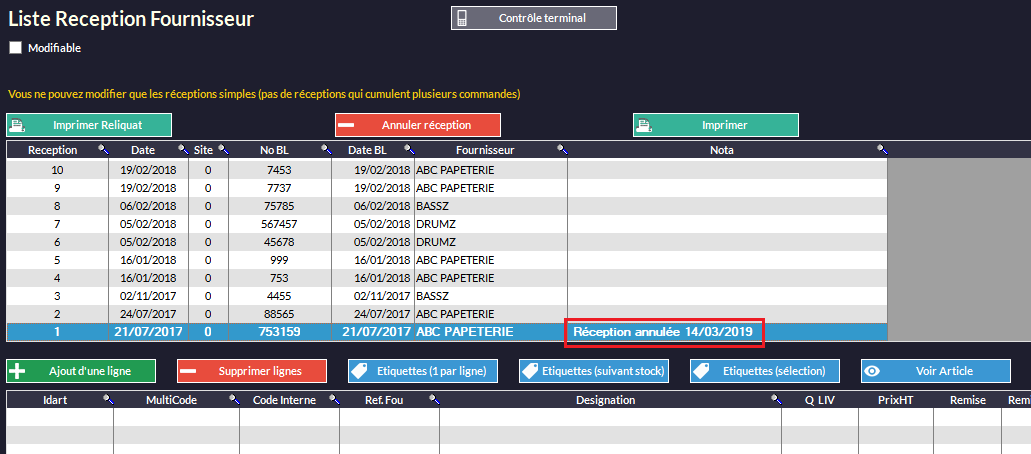Click the search icon in Nota column header
Viewport: 1031px width, 454px height.
(881, 150)
